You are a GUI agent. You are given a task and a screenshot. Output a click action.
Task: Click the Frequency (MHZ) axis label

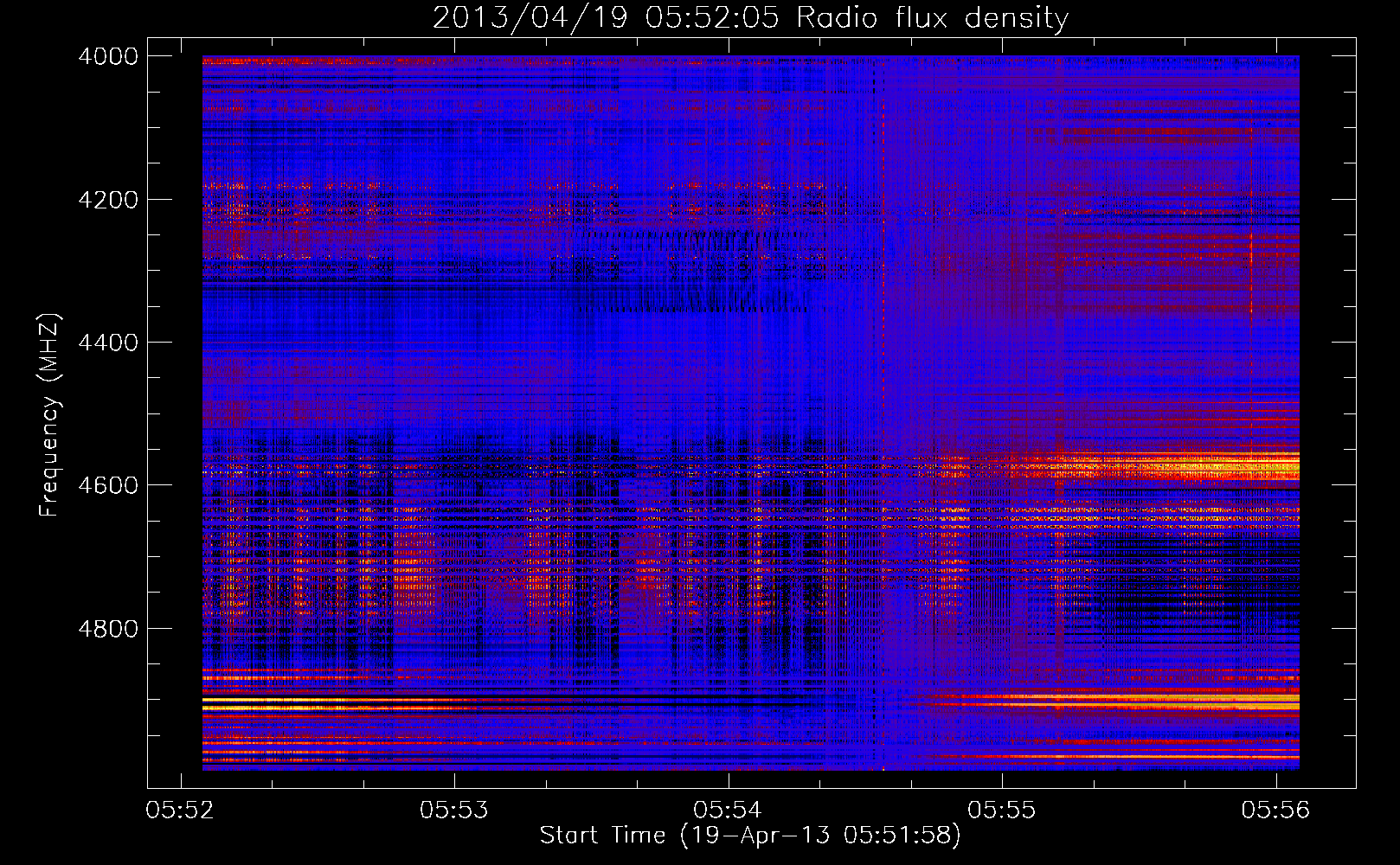tap(49, 415)
